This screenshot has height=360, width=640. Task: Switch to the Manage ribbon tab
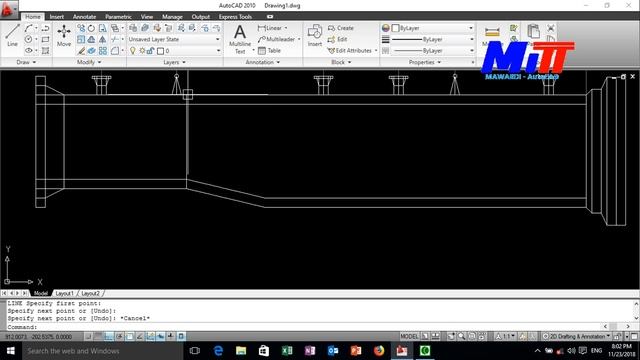coord(172,17)
